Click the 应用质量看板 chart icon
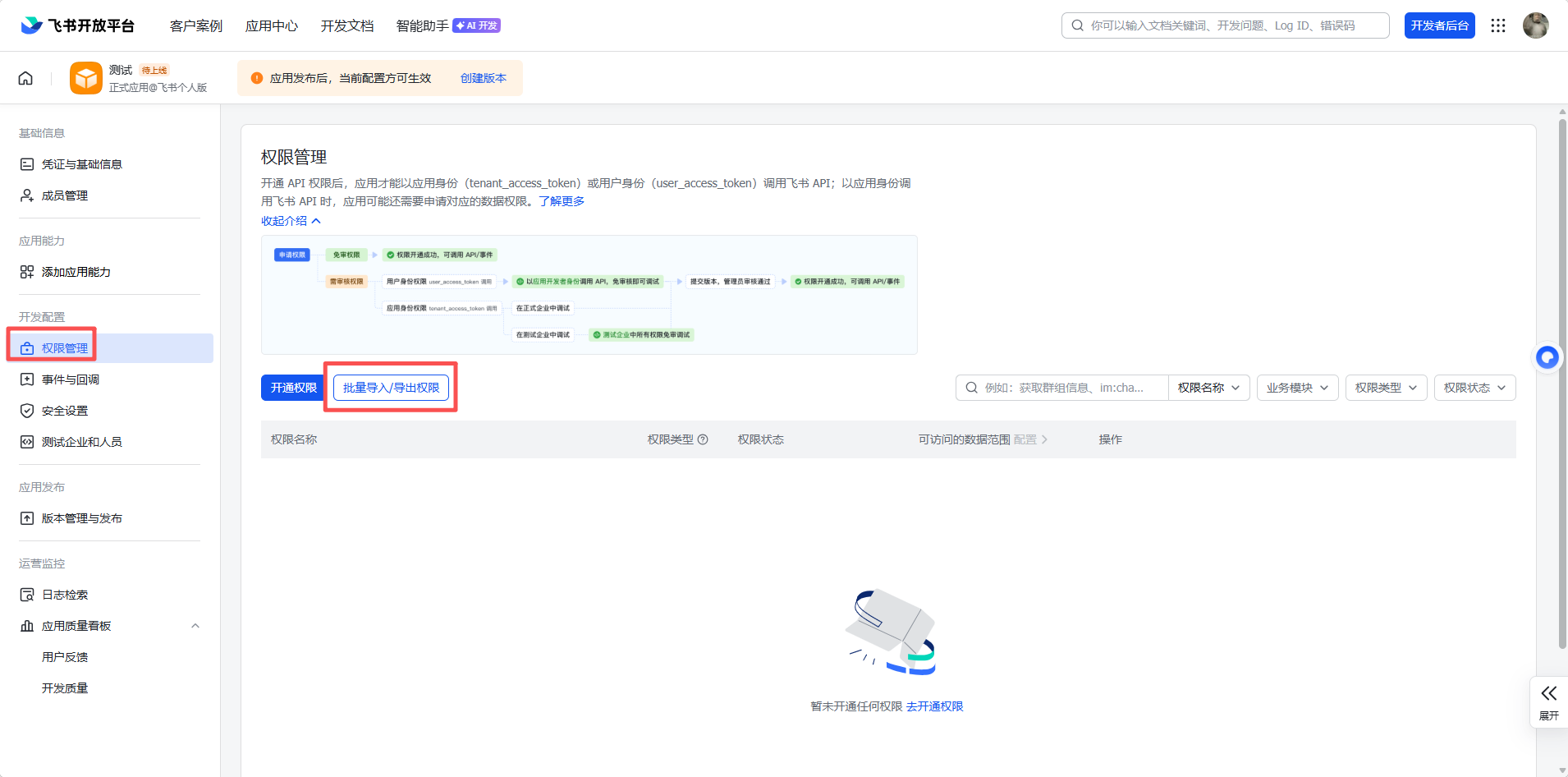This screenshot has height=777, width=1568. [27, 626]
